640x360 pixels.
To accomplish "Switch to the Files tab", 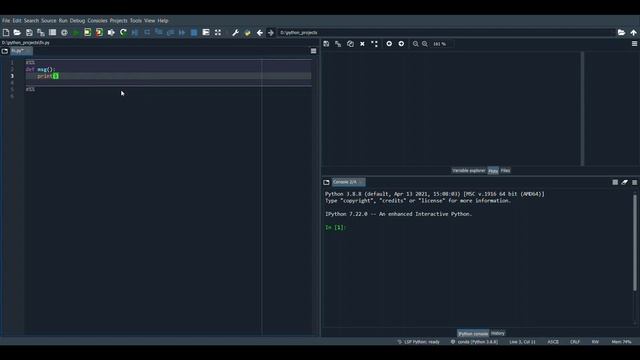I will click(505, 171).
